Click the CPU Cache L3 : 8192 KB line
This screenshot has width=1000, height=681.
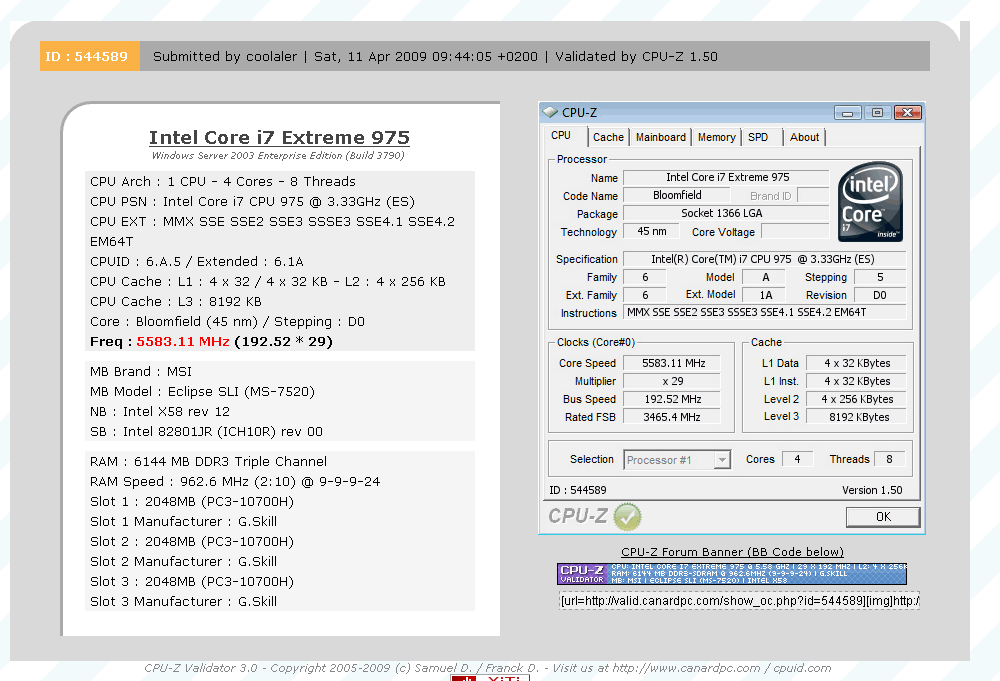(x=175, y=302)
